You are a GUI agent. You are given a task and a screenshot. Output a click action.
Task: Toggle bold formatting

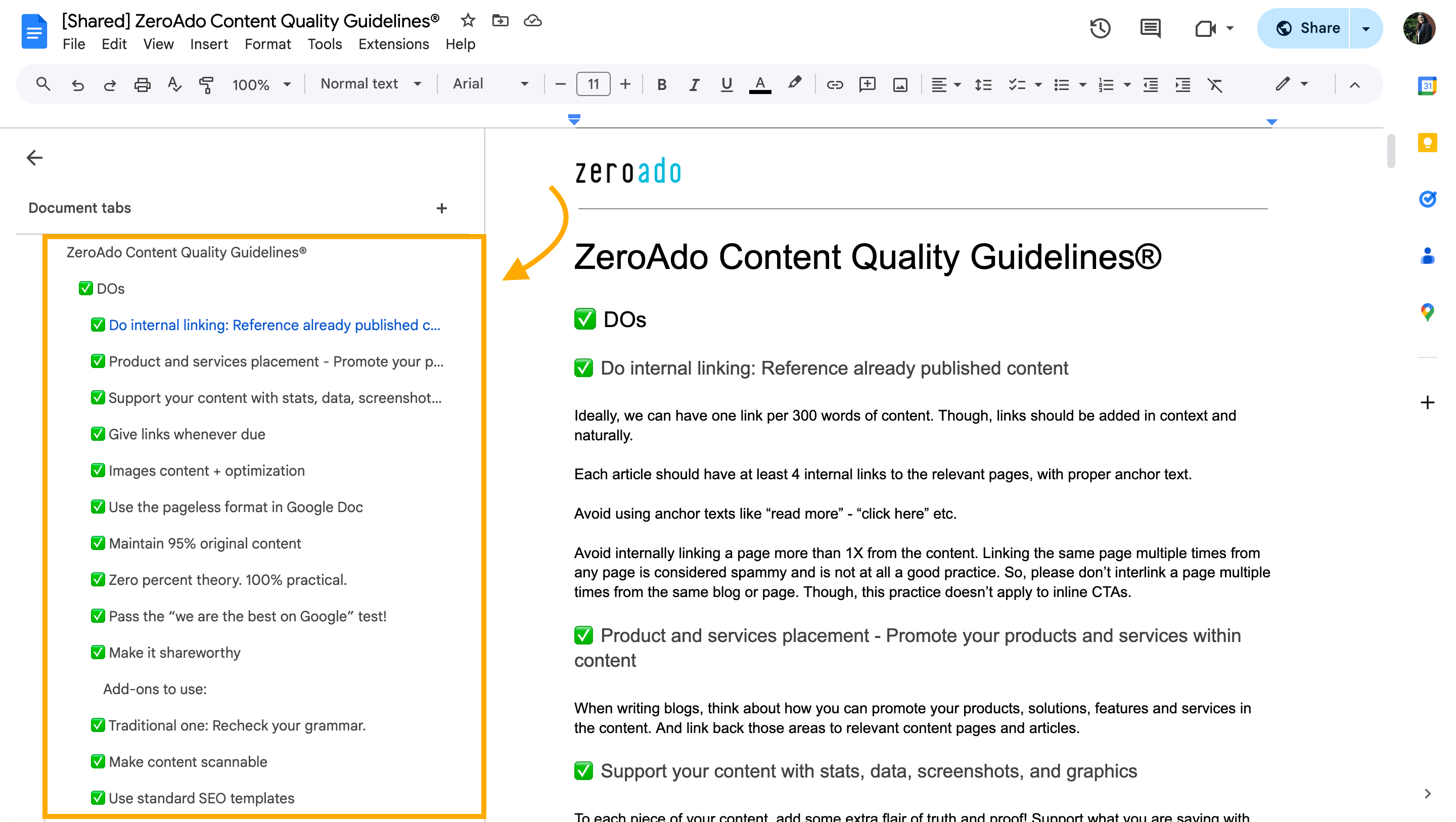[661, 84]
